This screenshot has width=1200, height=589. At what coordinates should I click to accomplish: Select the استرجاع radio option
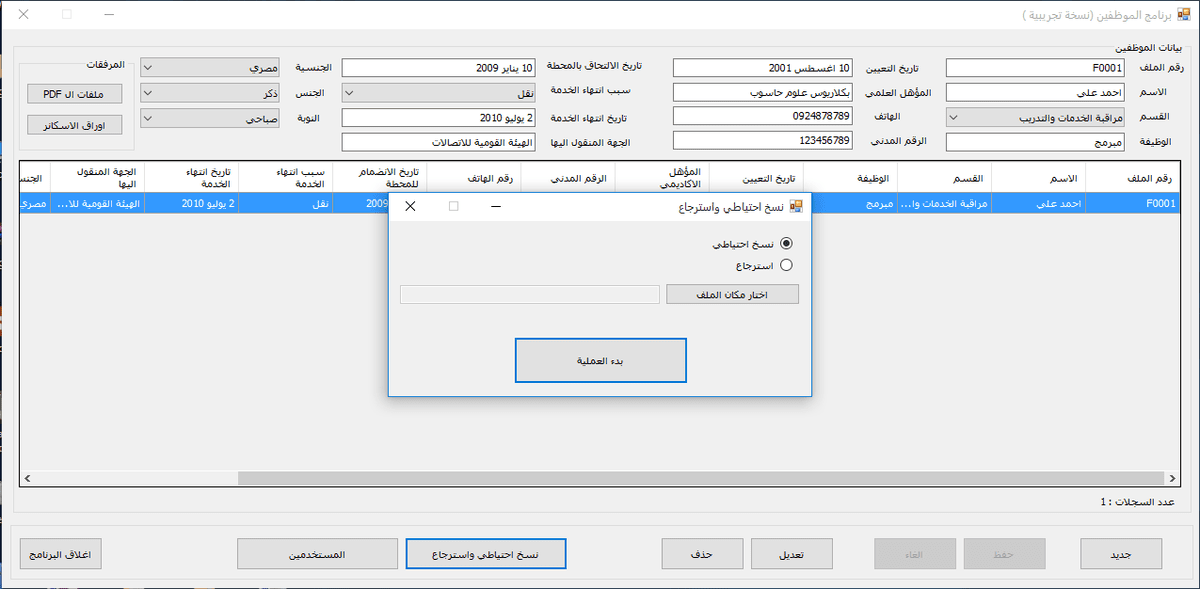[786, 265]
